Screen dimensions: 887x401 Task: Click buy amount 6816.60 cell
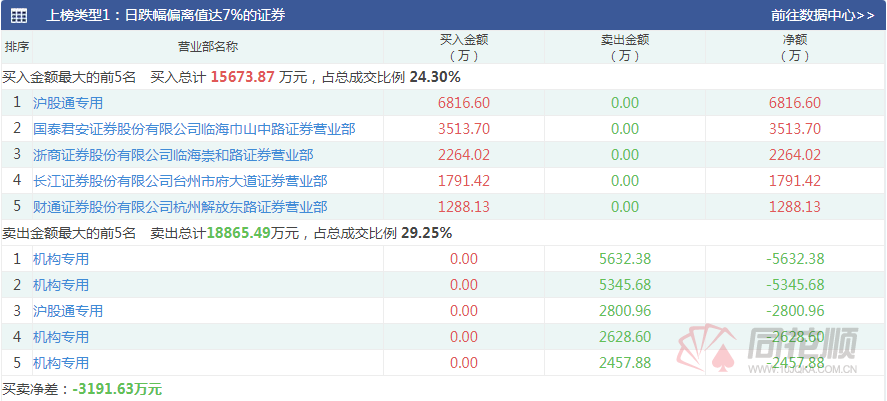(464, 103)
